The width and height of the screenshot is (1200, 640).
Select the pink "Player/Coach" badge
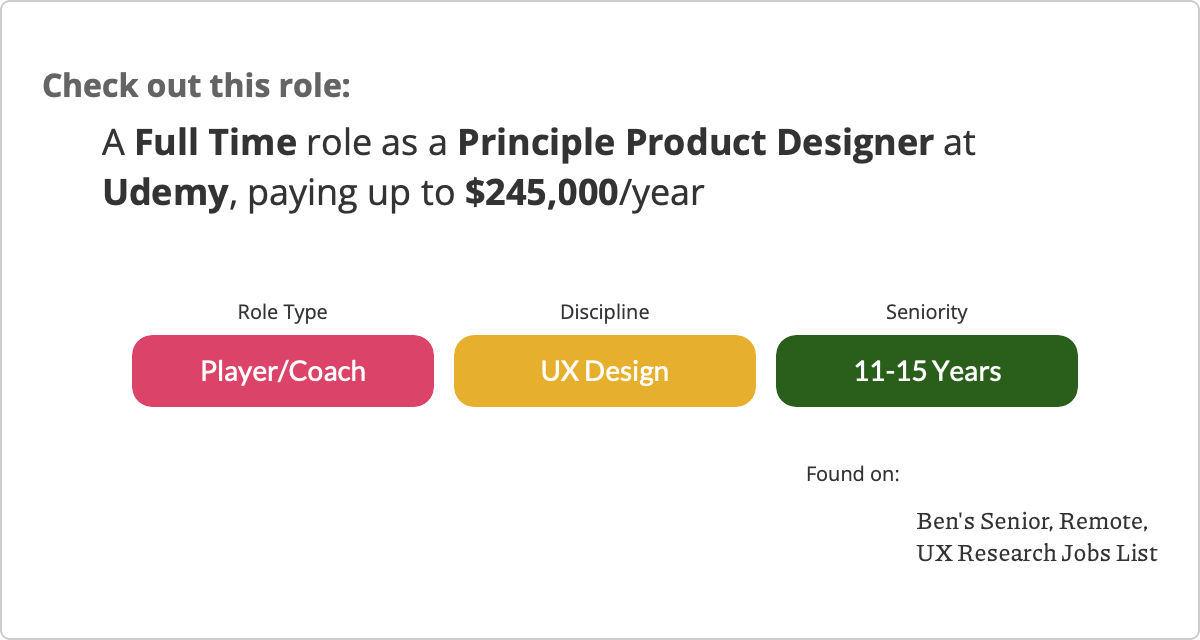click(283, 371)
